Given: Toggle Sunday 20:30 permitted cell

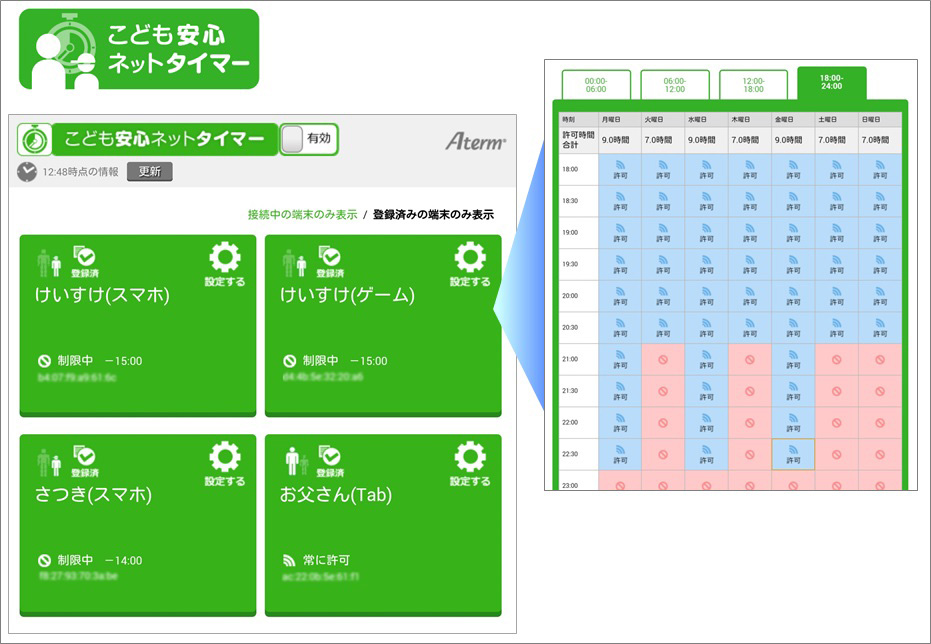Looking at the screenshot, I should pos(880,328).
